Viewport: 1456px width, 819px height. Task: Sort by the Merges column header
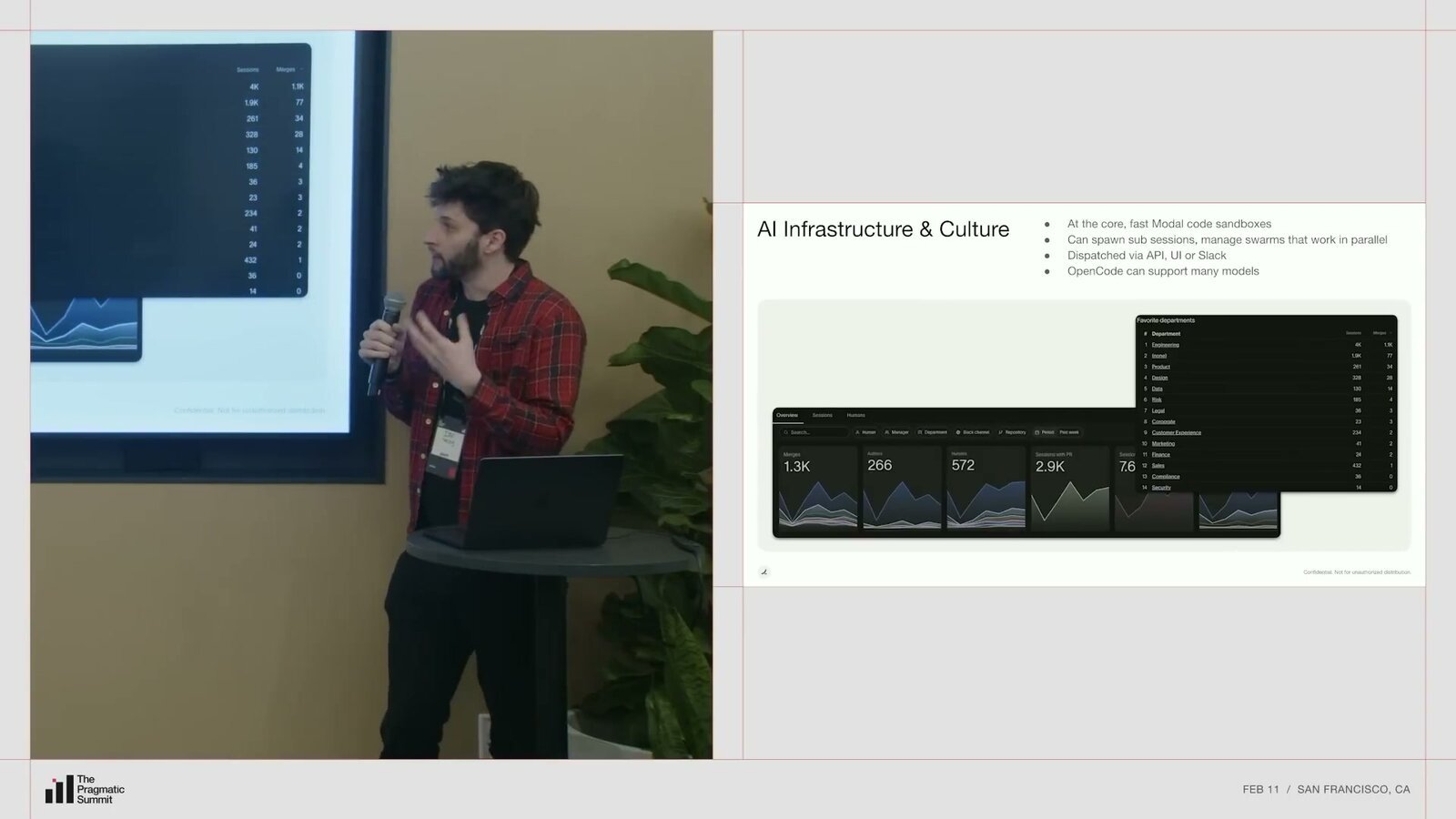point(1380,333)
